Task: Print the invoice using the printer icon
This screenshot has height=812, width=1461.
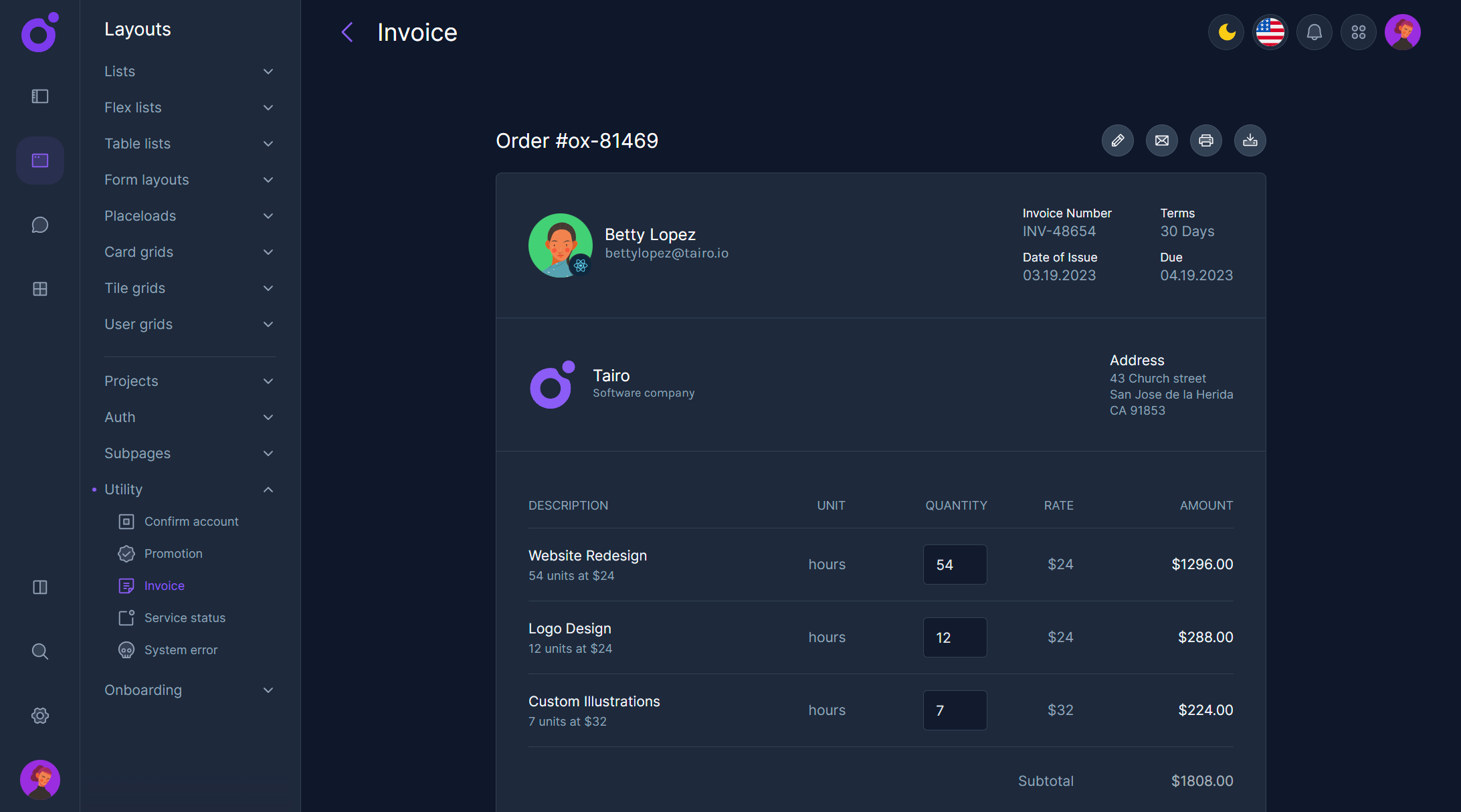Action: coord(1206,140)
